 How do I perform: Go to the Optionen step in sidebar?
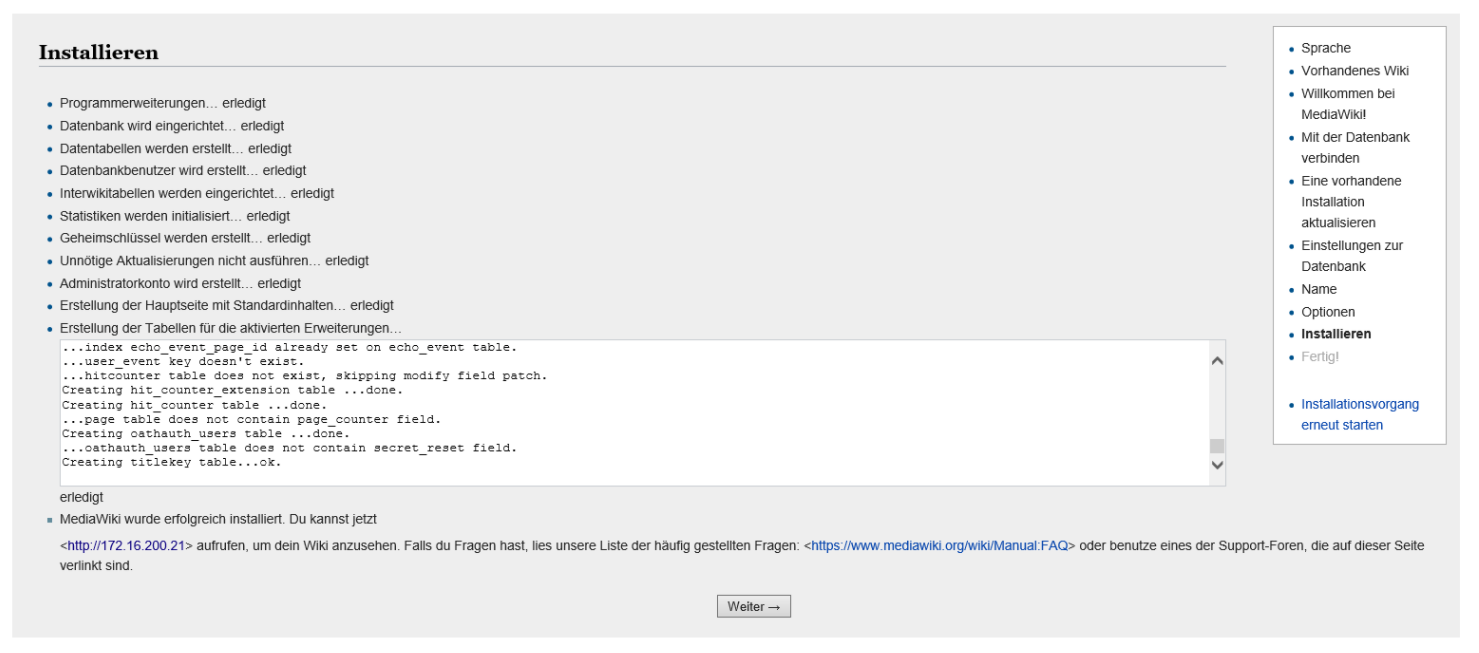tap(1328, 312)
